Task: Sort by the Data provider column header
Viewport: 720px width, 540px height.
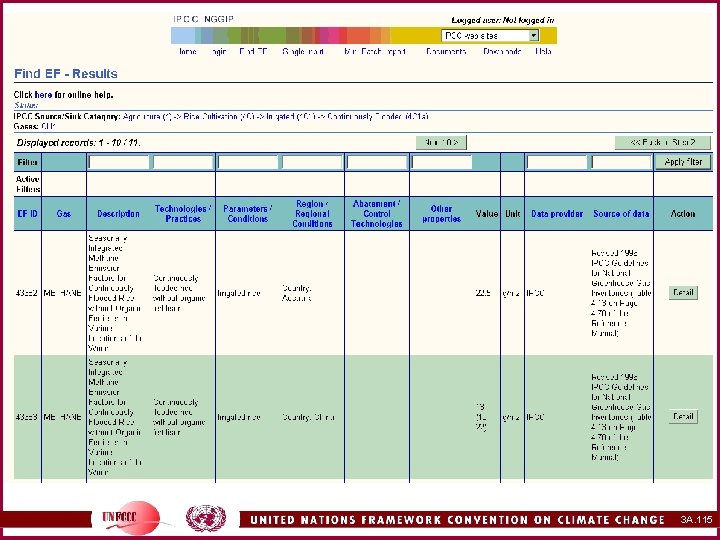Action: tap(557, 214)
